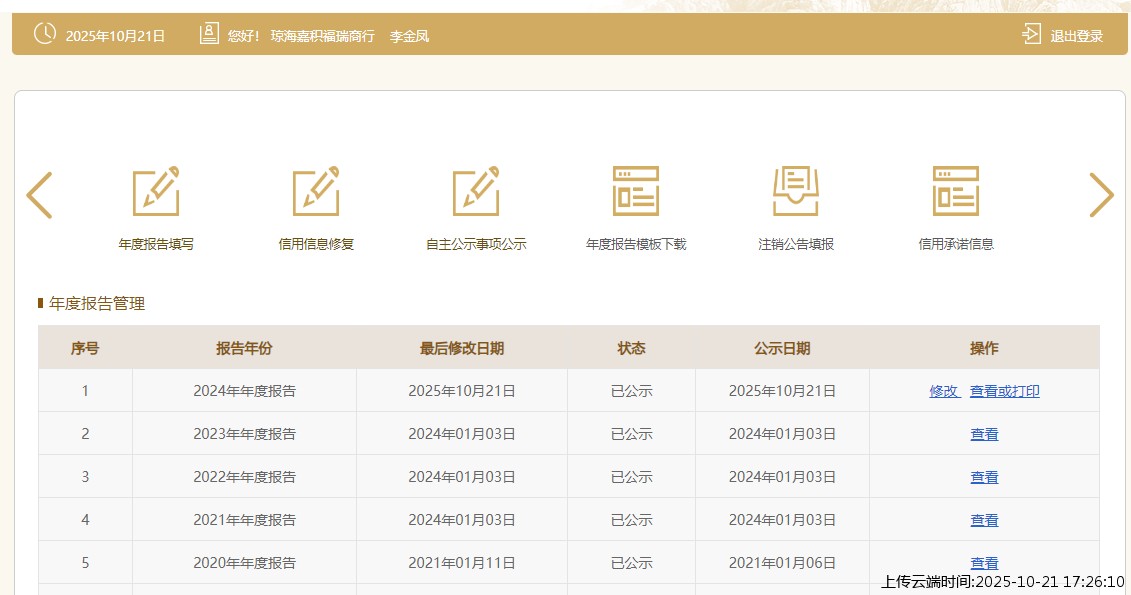
Task: Select the 自主公示事项公示 icon
Action: [x=476, y=191]
